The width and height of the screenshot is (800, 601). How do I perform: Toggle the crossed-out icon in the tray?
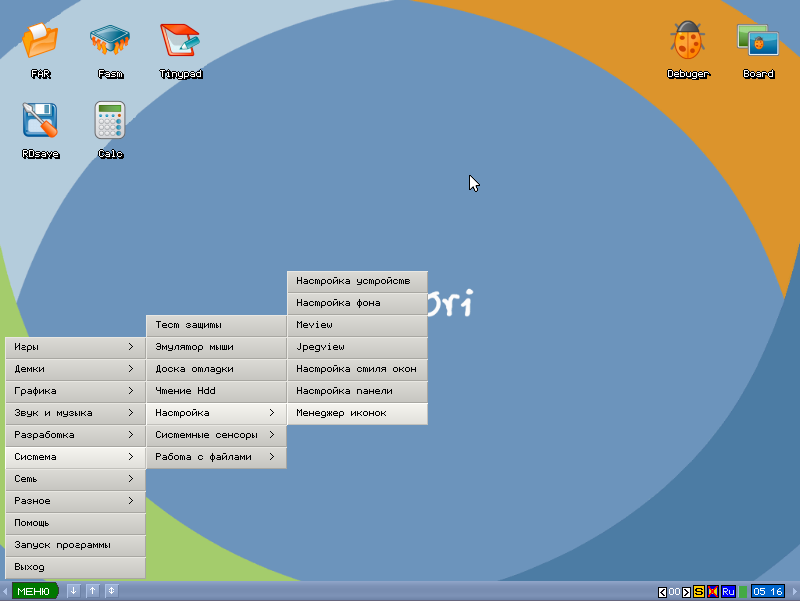point(713,592)
